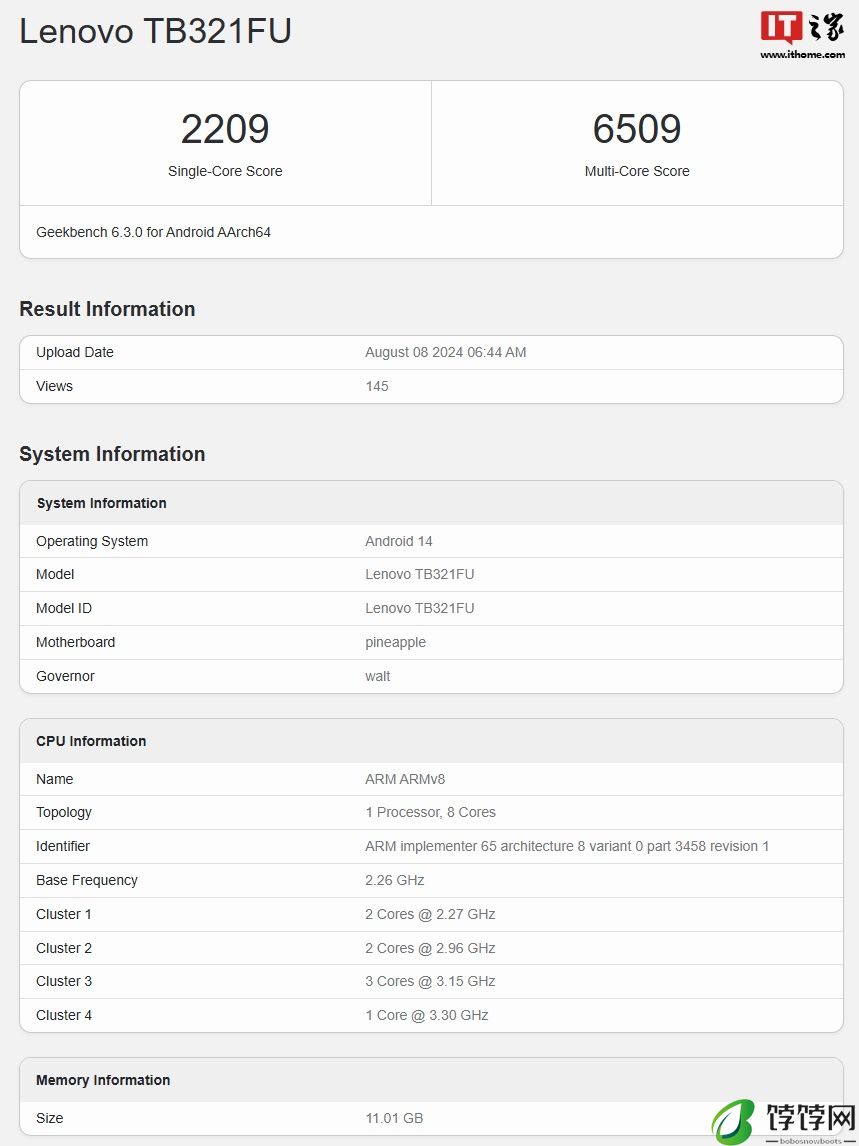Click the large page title Lenovo TB321FU
This screenshot has width=859, height=1146.
coord(156,31)
